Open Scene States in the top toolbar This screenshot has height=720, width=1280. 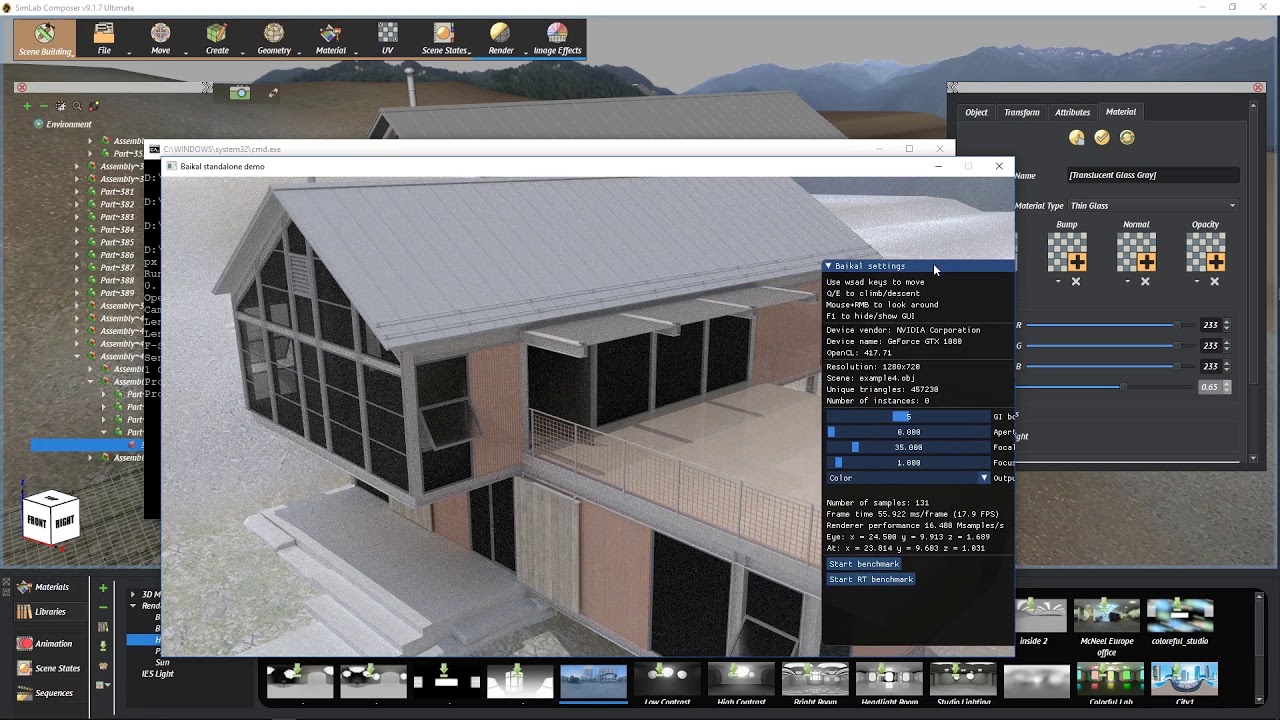coord(444,40)
